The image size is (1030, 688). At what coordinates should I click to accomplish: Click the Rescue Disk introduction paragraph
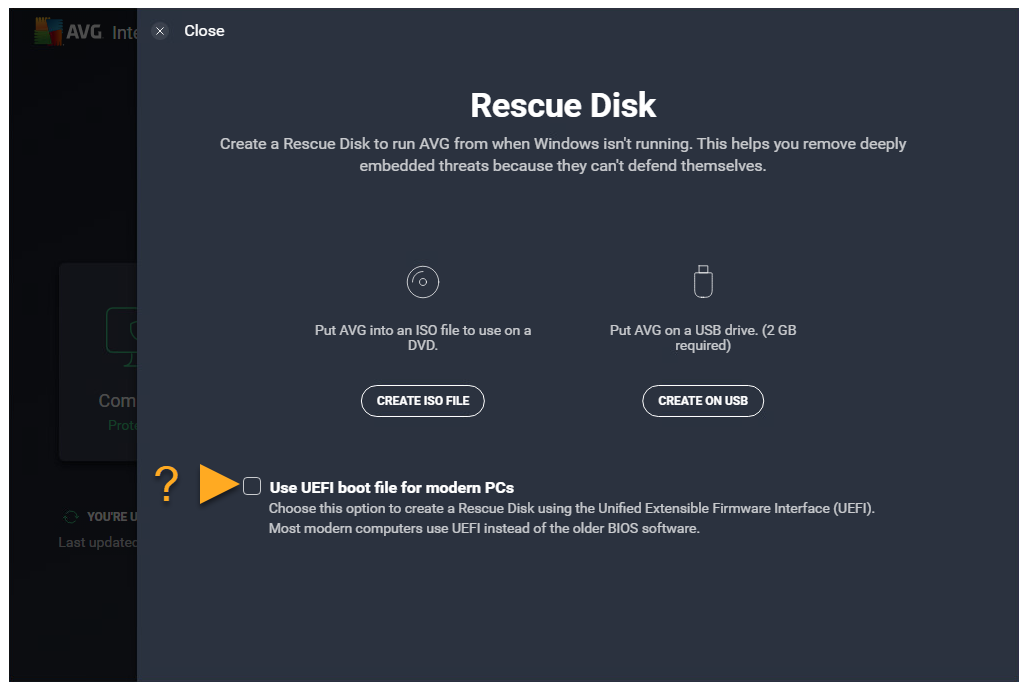pos(563,155)
